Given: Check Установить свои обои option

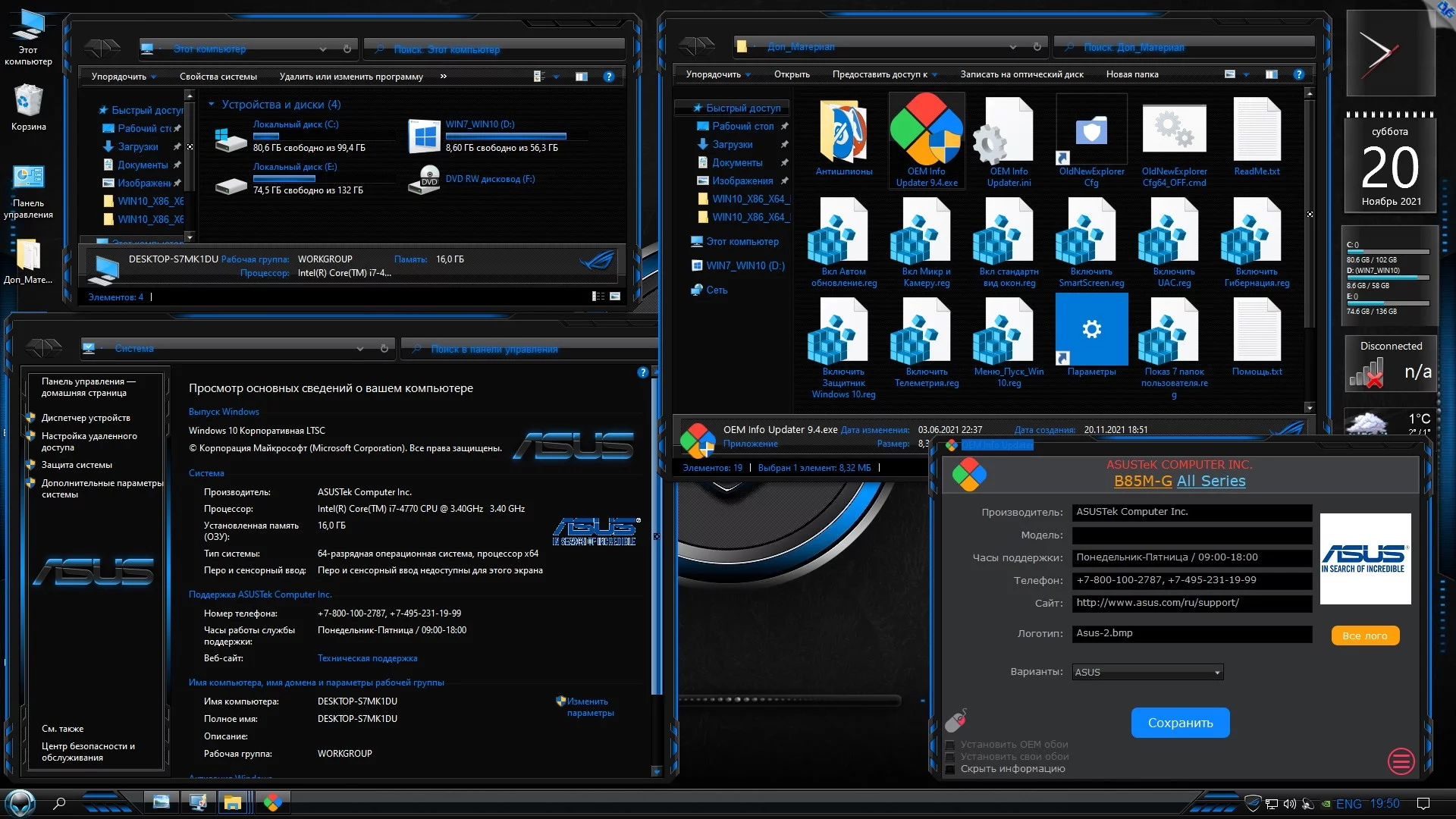Looking at the screenshot, I should (950, 757).
